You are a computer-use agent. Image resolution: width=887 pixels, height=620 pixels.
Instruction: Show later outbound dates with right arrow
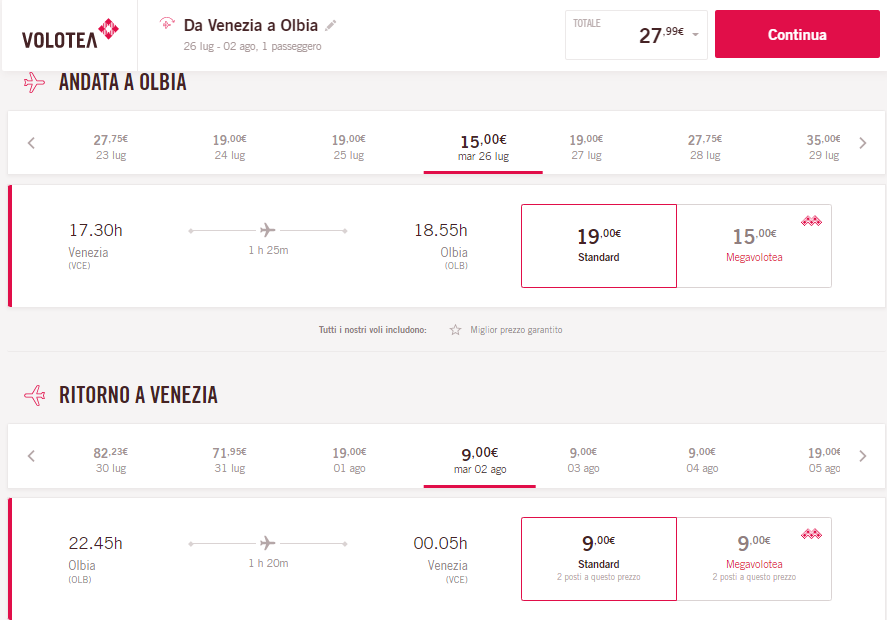tap(863, 143)
